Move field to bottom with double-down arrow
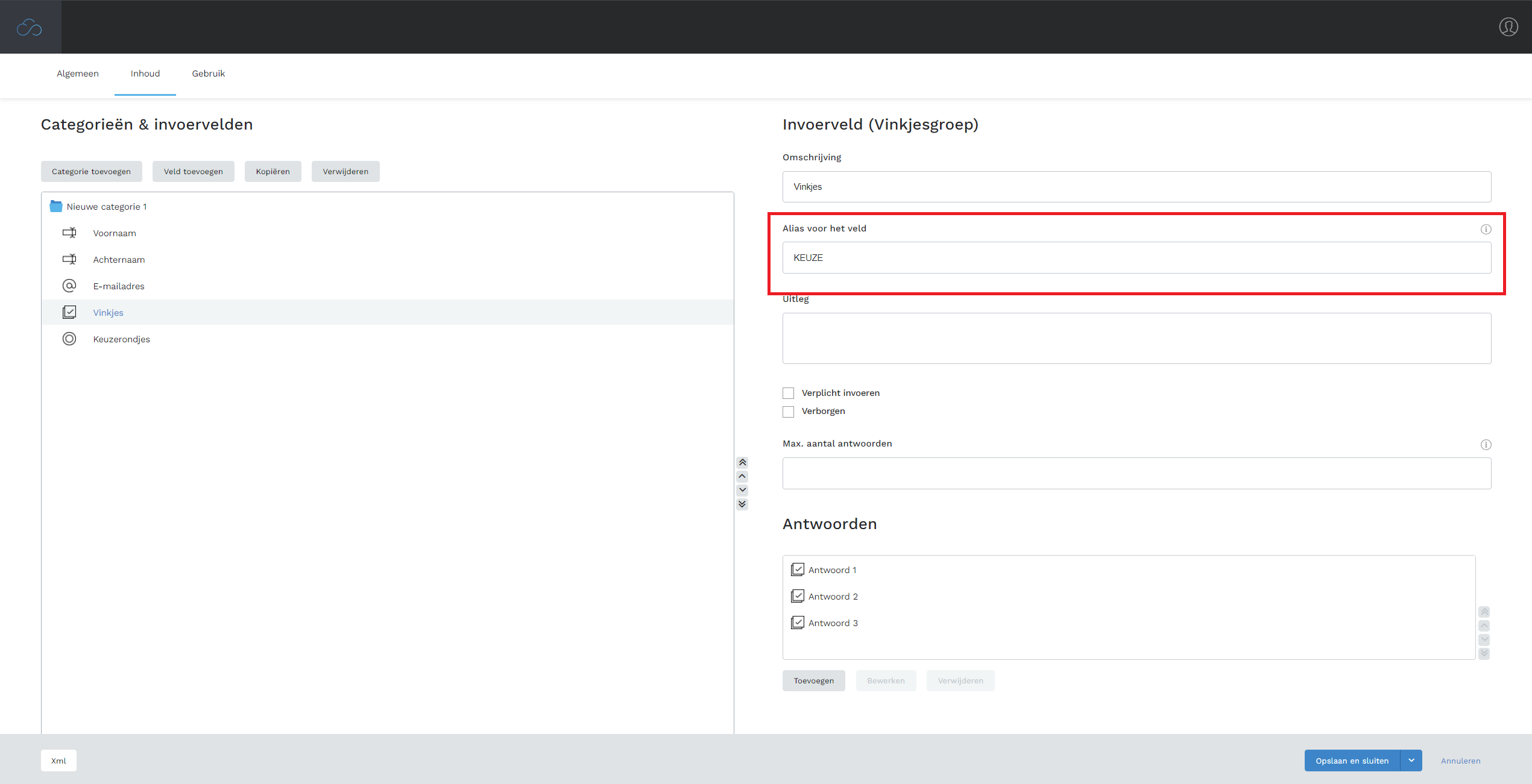 (x=742, y=504)
